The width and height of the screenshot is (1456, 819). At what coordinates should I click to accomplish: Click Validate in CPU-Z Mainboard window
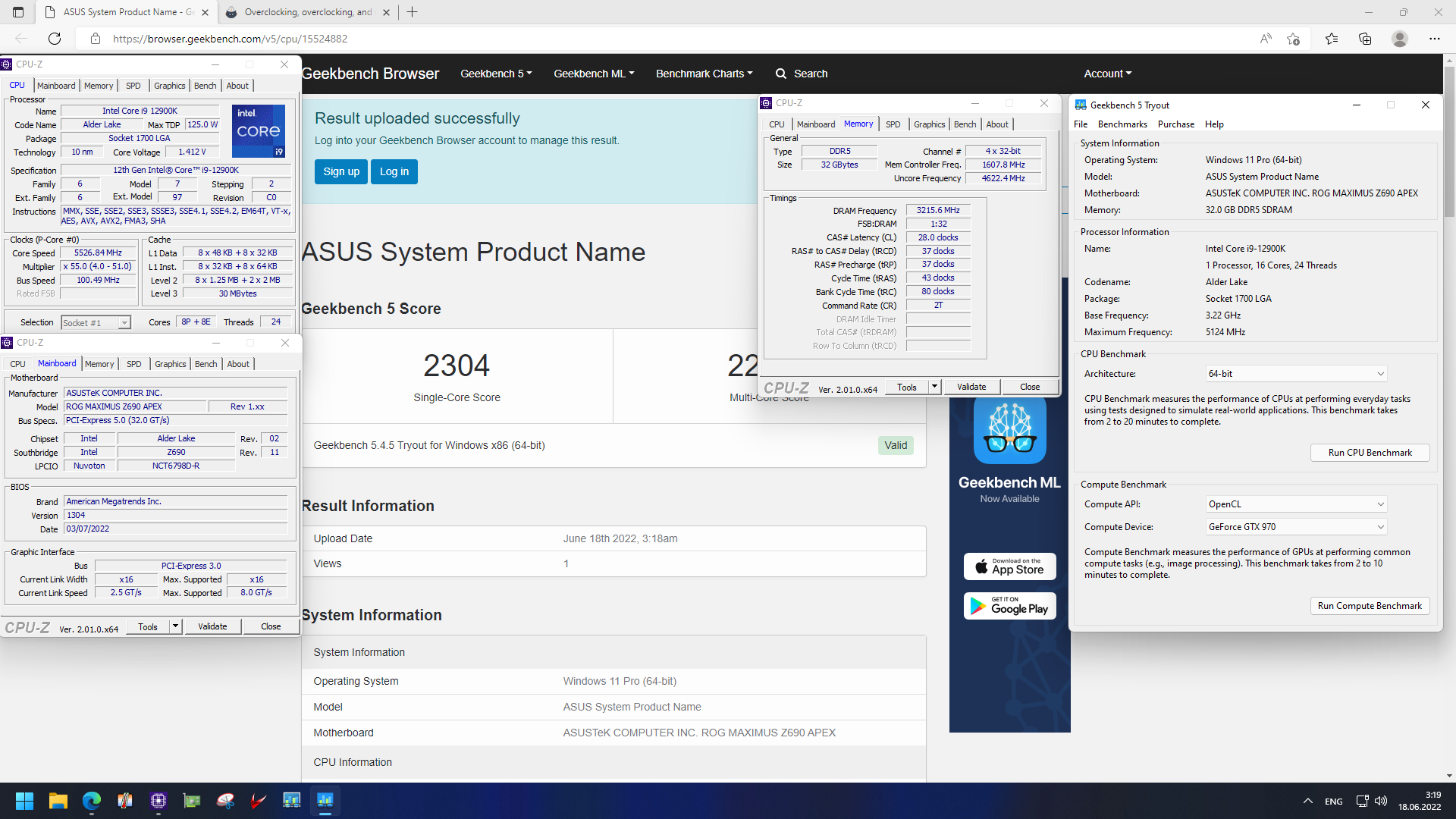pos(212,626)
